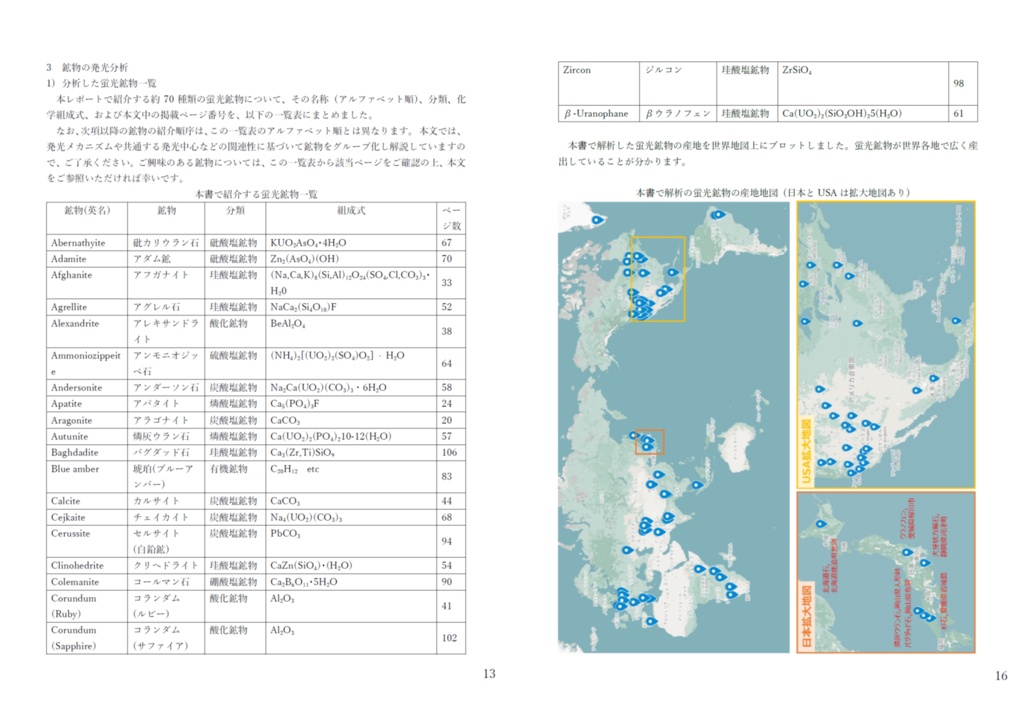This screenshot has width=1024, height=722.
Task: Click the table caption '本書で紹介する蛍光鉱物一覧'
Action: point(256,194)
